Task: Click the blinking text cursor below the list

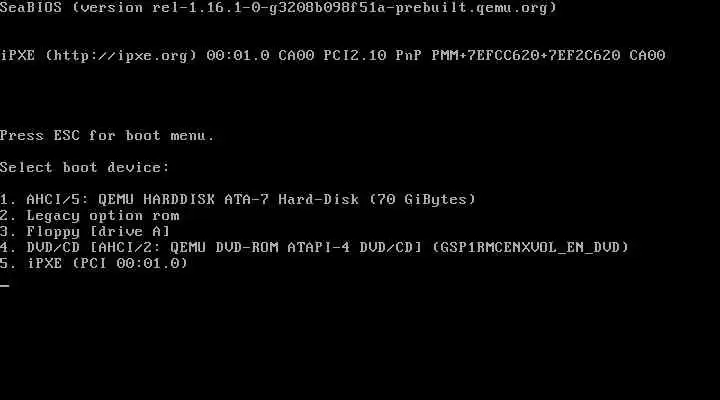Action: pyautogui.click(x=5, y=285)
